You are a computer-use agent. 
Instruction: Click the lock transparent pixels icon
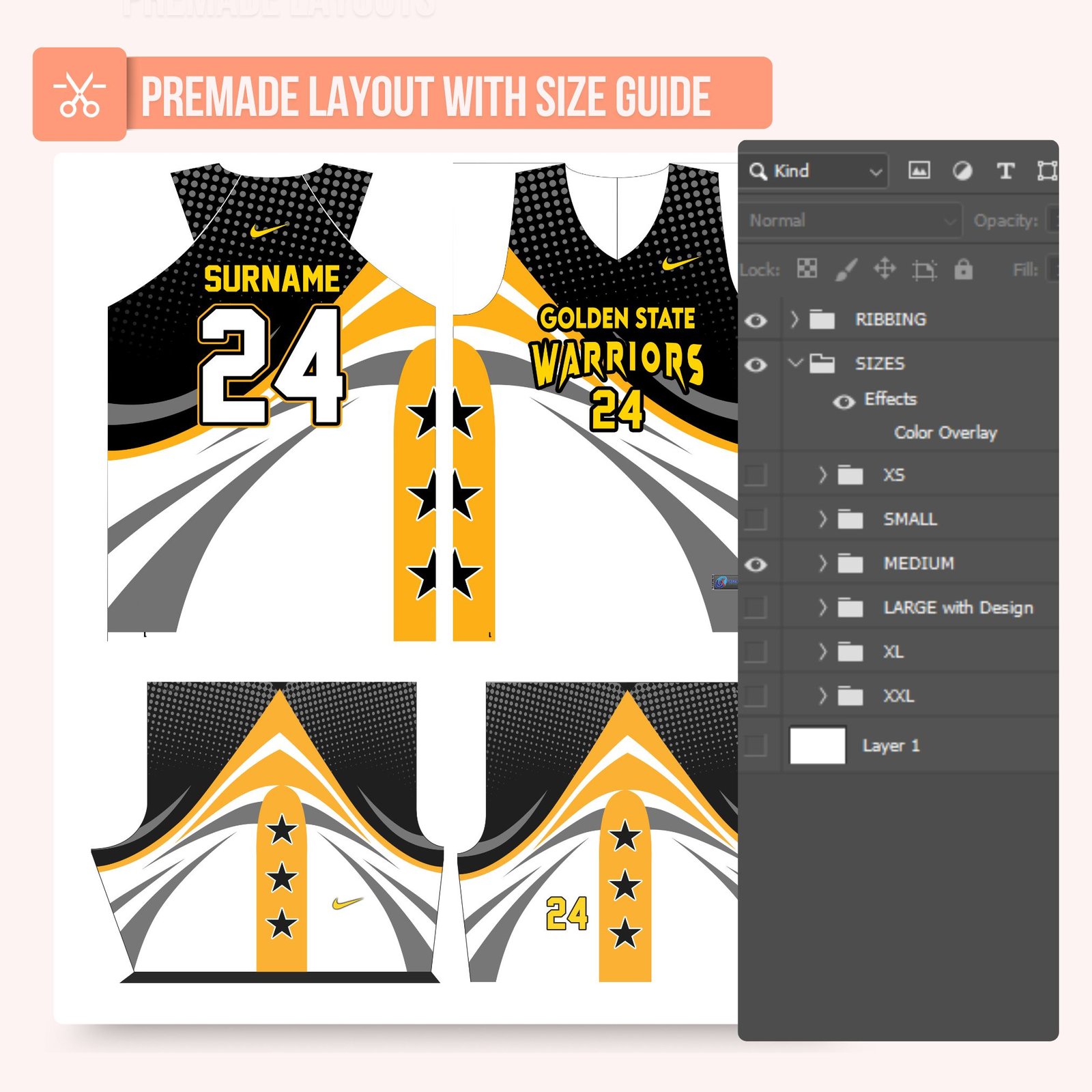[x=807, y=269]
